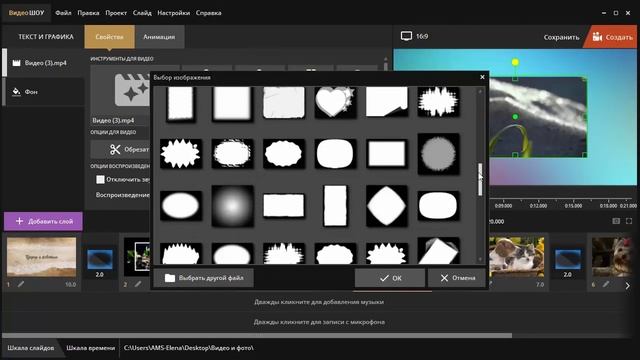Select the transition between slides 1 and 2
The height and width of the screenshot is (360, 640).
(100, 259)
